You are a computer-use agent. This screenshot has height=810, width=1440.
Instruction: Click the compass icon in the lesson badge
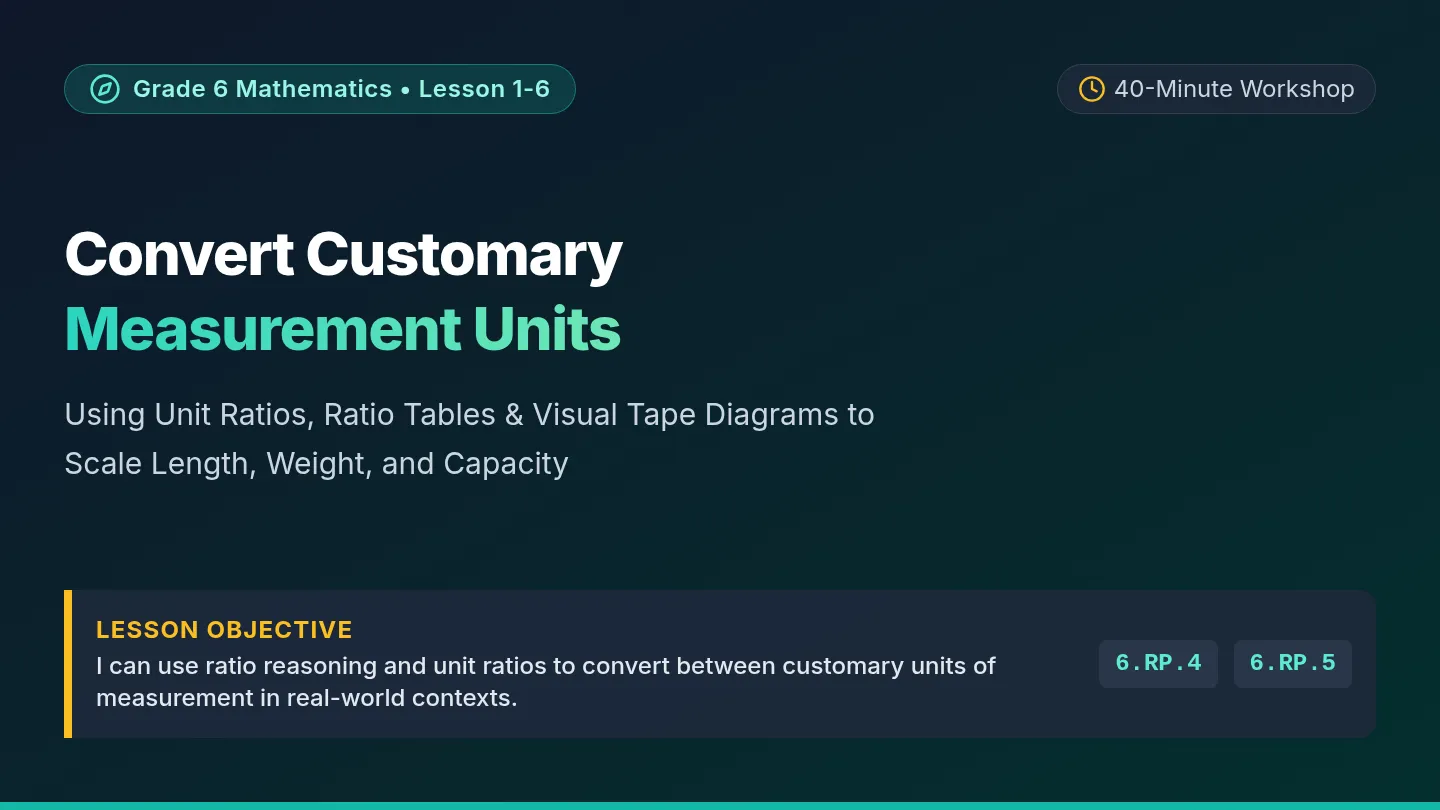click(105, 89)
